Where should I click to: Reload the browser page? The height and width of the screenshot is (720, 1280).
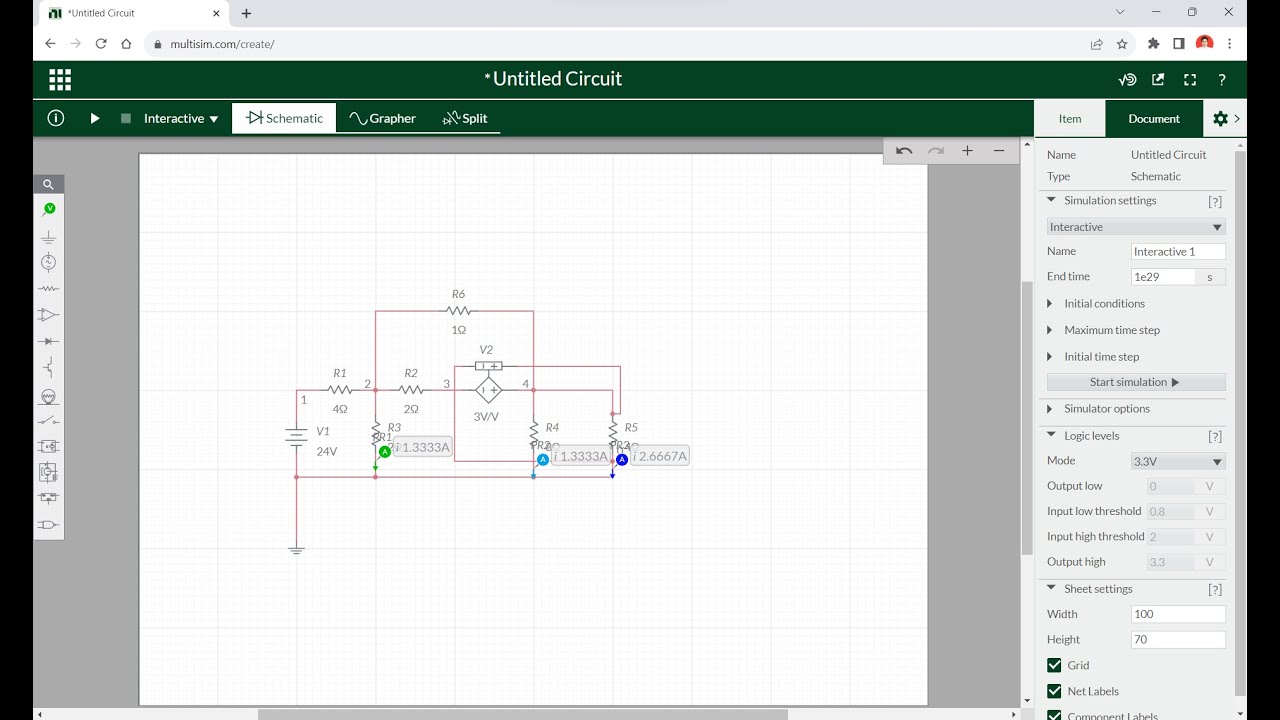click(101, 44)
